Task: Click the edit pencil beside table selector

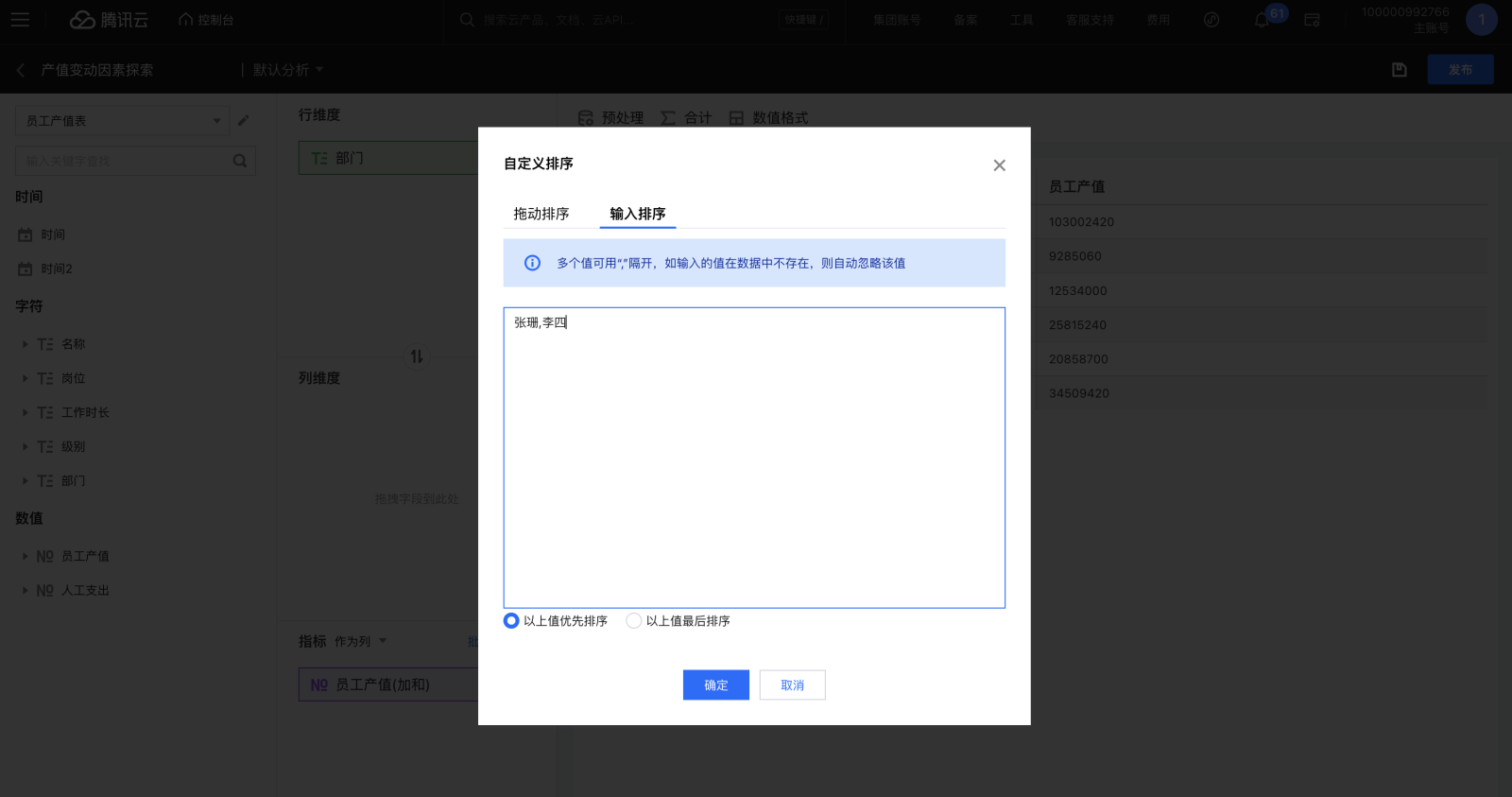Action: tap(243, 121)
